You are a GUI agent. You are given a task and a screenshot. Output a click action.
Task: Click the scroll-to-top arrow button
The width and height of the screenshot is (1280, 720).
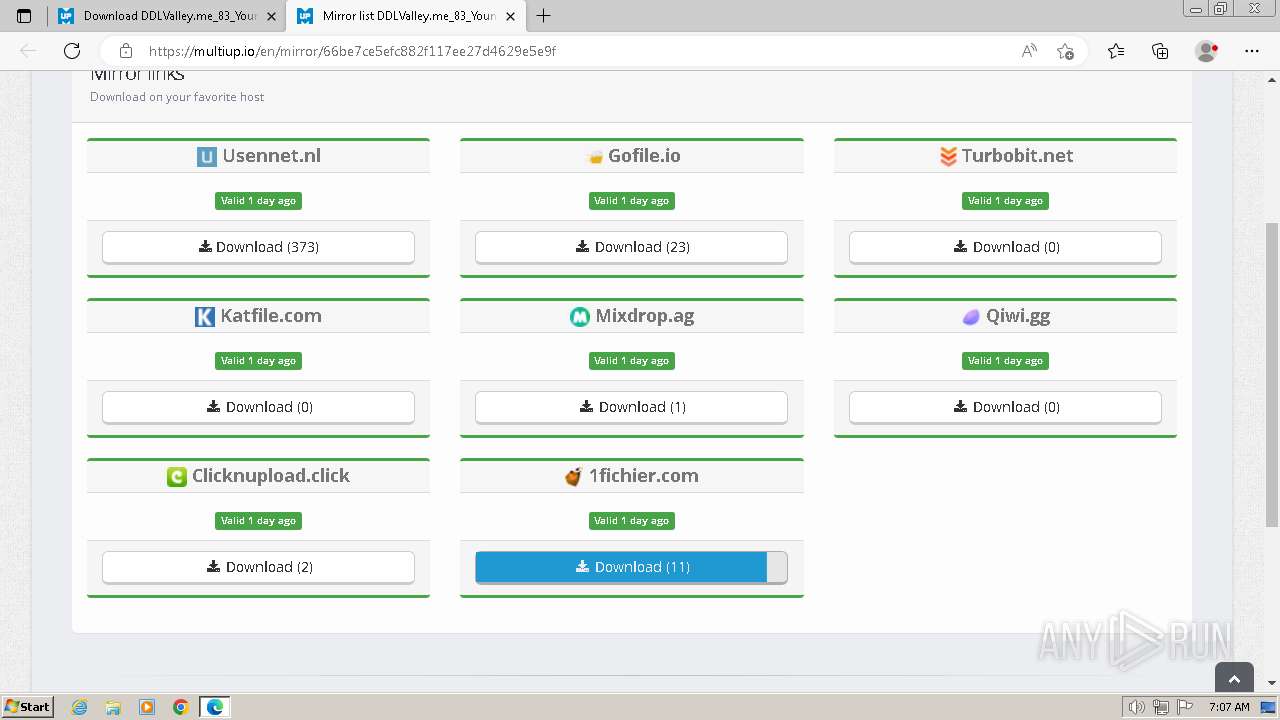pos(1234,679)
